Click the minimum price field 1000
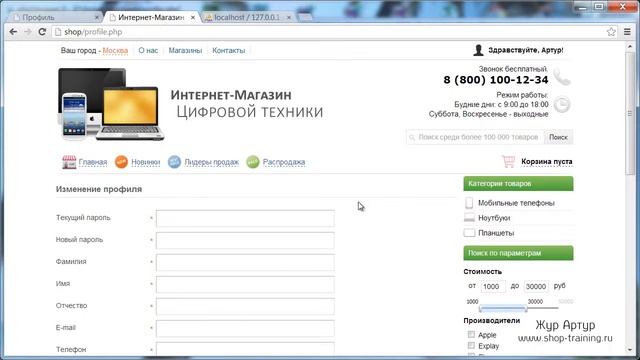The width and height of the screenshot is (640, 360). [493, 287]
